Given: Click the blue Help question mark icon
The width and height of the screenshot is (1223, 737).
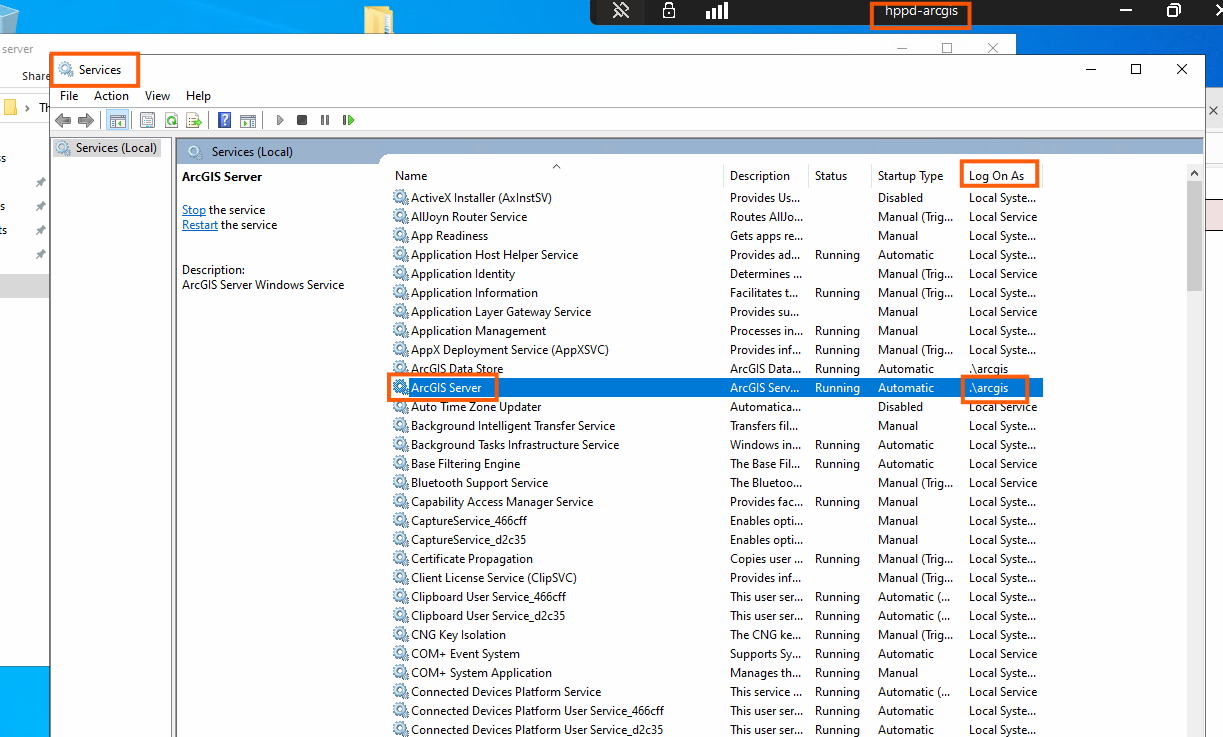Looking at the screenshot, I should coord(224,120).
